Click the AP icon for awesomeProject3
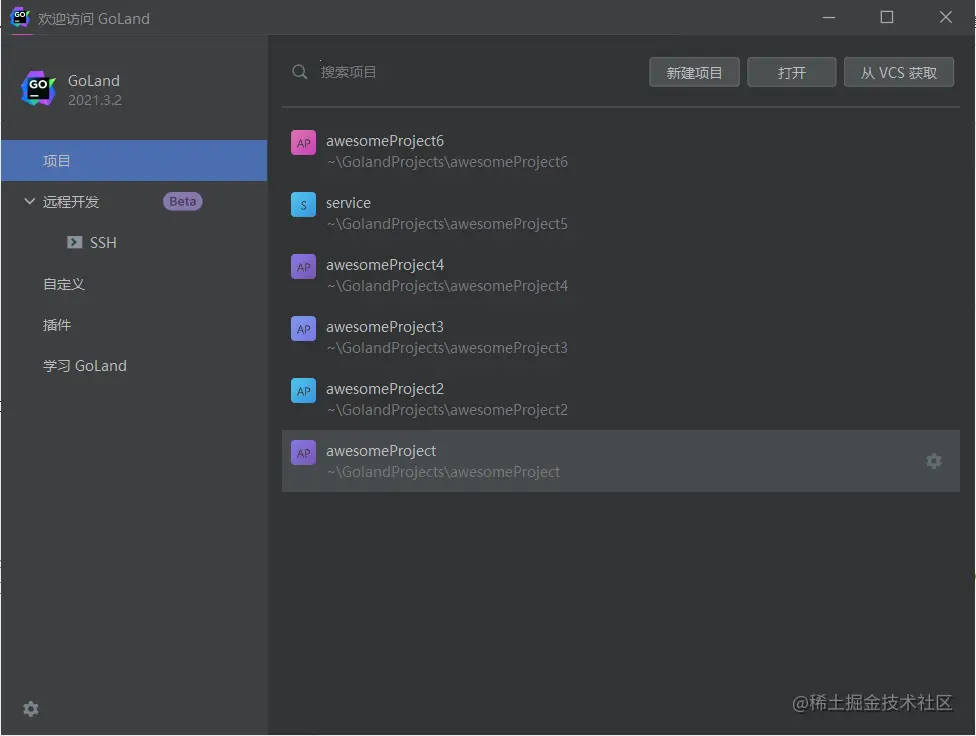 coord(303,329)
